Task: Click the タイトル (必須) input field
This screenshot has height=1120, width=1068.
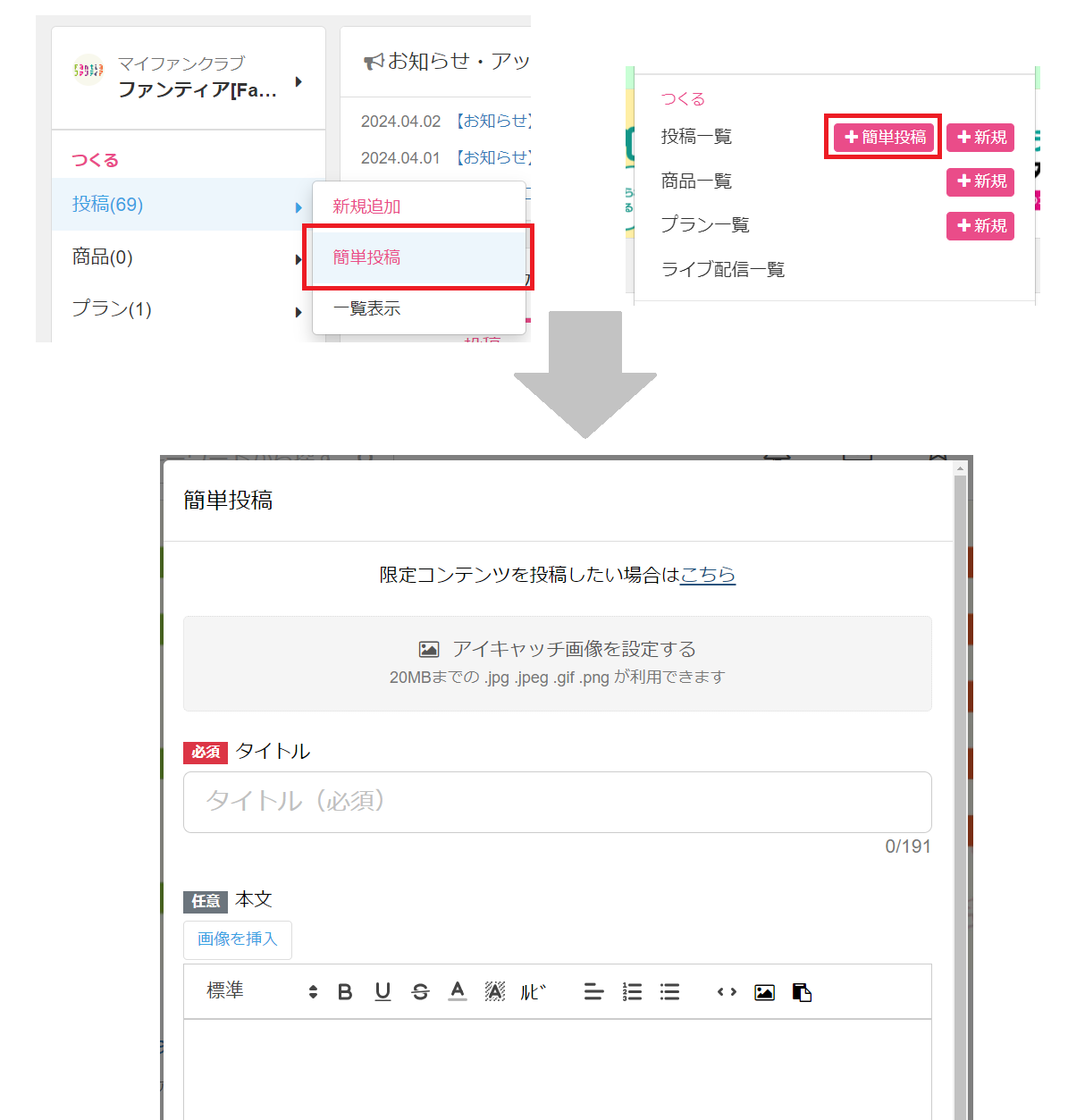Action: [557, 802]
